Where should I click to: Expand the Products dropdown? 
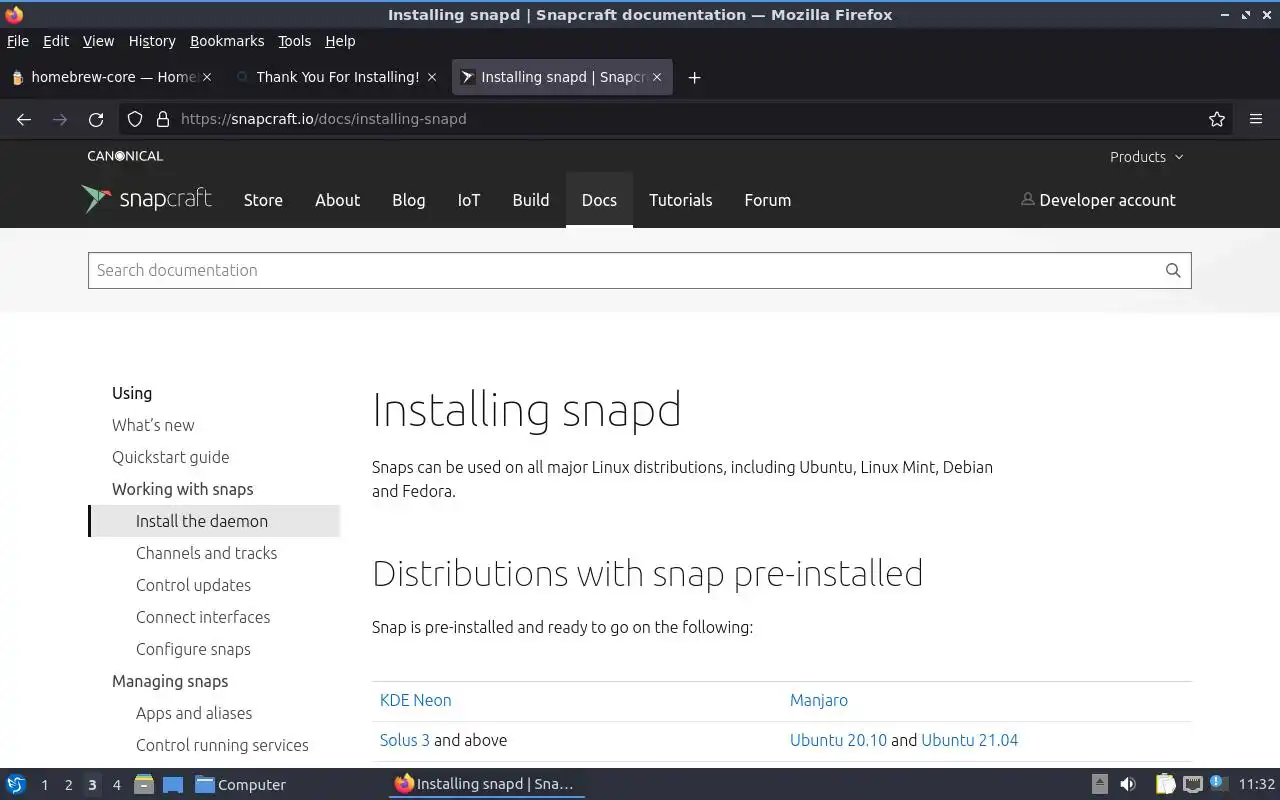click(x=1146, y=157)
